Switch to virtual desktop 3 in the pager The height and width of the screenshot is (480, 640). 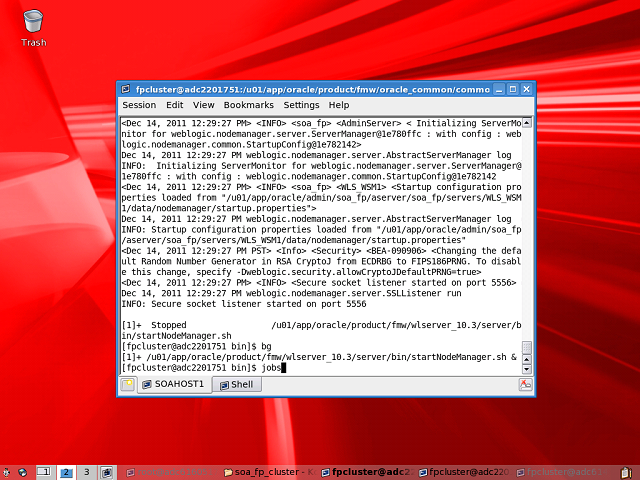click(87, 472)
